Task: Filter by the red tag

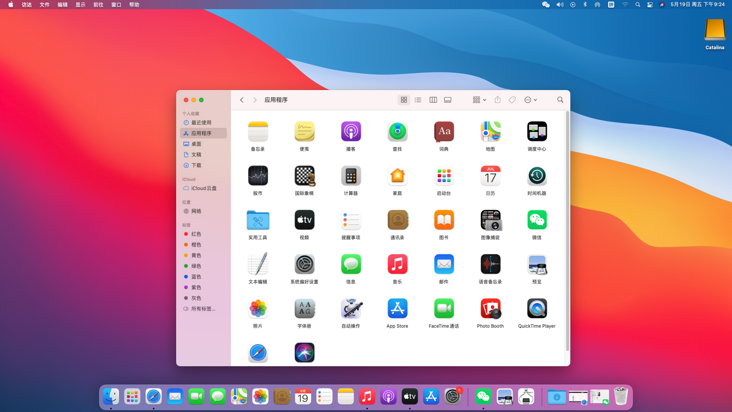Action: 204,234
